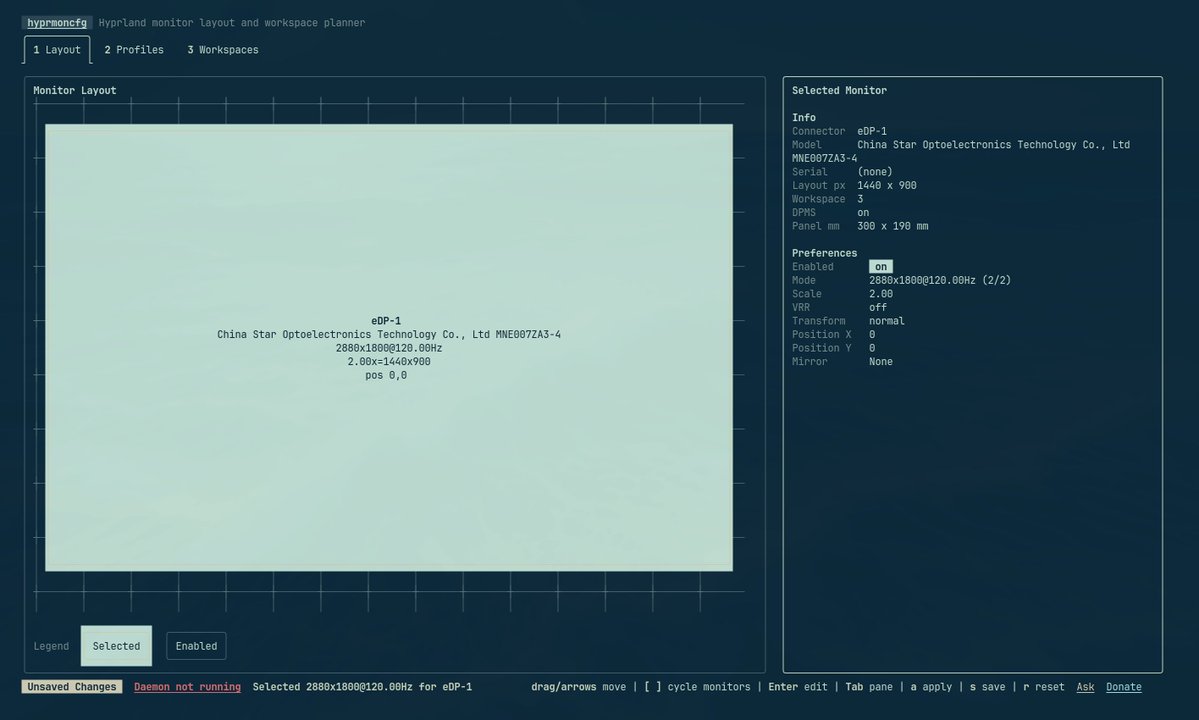Click the Connector eDP-1 info value
The height and width of the screenshot is (720, 1199).
[x=872, y=131]
